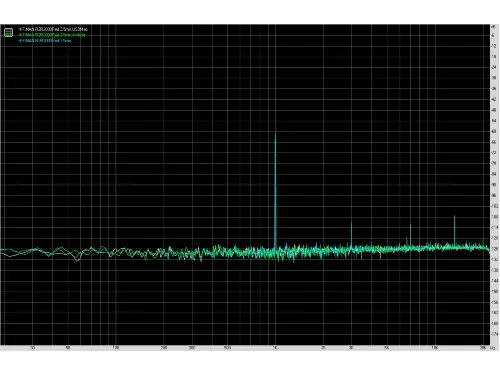Click the 20K label on frequency axis
Screen dimensions: 500x375
pyautogui.click(x=483, y=348)
